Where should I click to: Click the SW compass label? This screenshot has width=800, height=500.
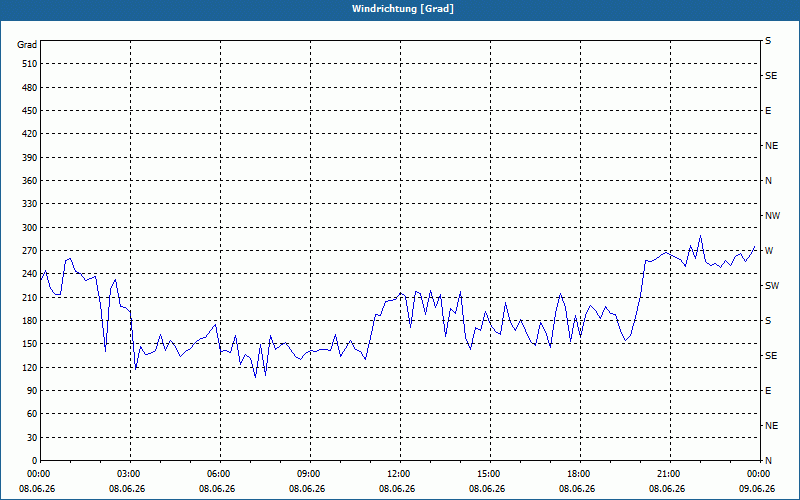772,286
